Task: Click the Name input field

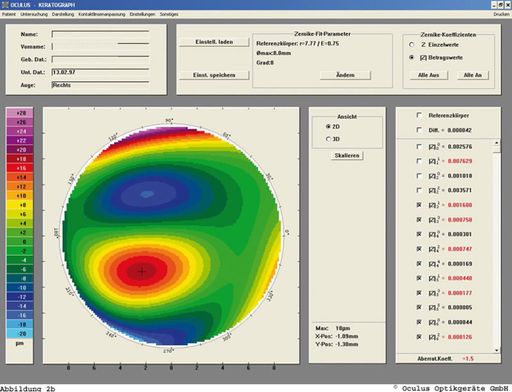Action: click(x=100, y=34)
